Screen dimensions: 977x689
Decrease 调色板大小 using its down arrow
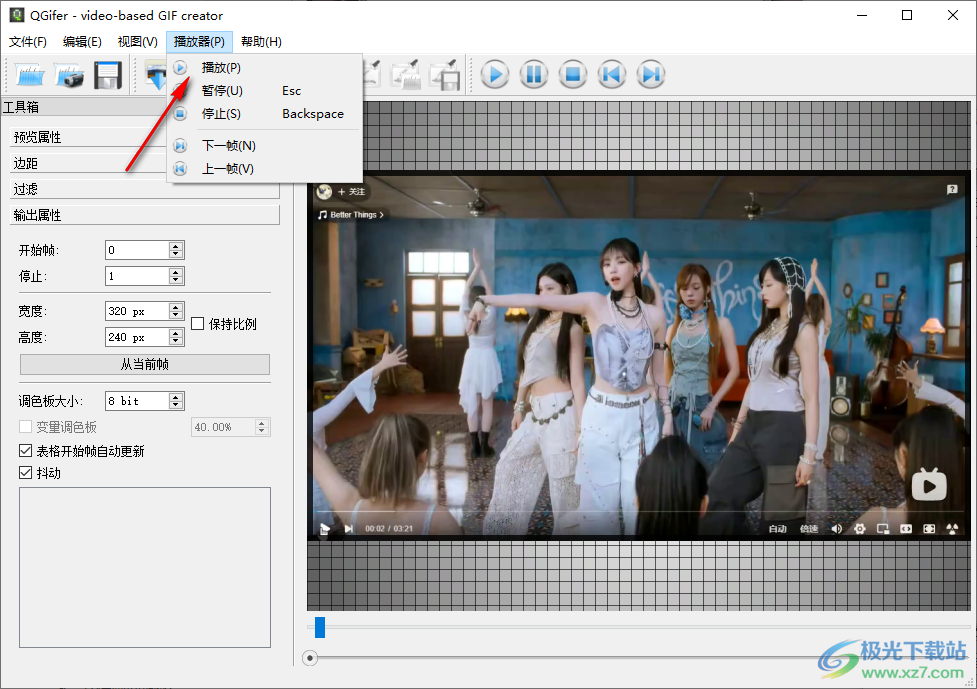pos(176,405)
